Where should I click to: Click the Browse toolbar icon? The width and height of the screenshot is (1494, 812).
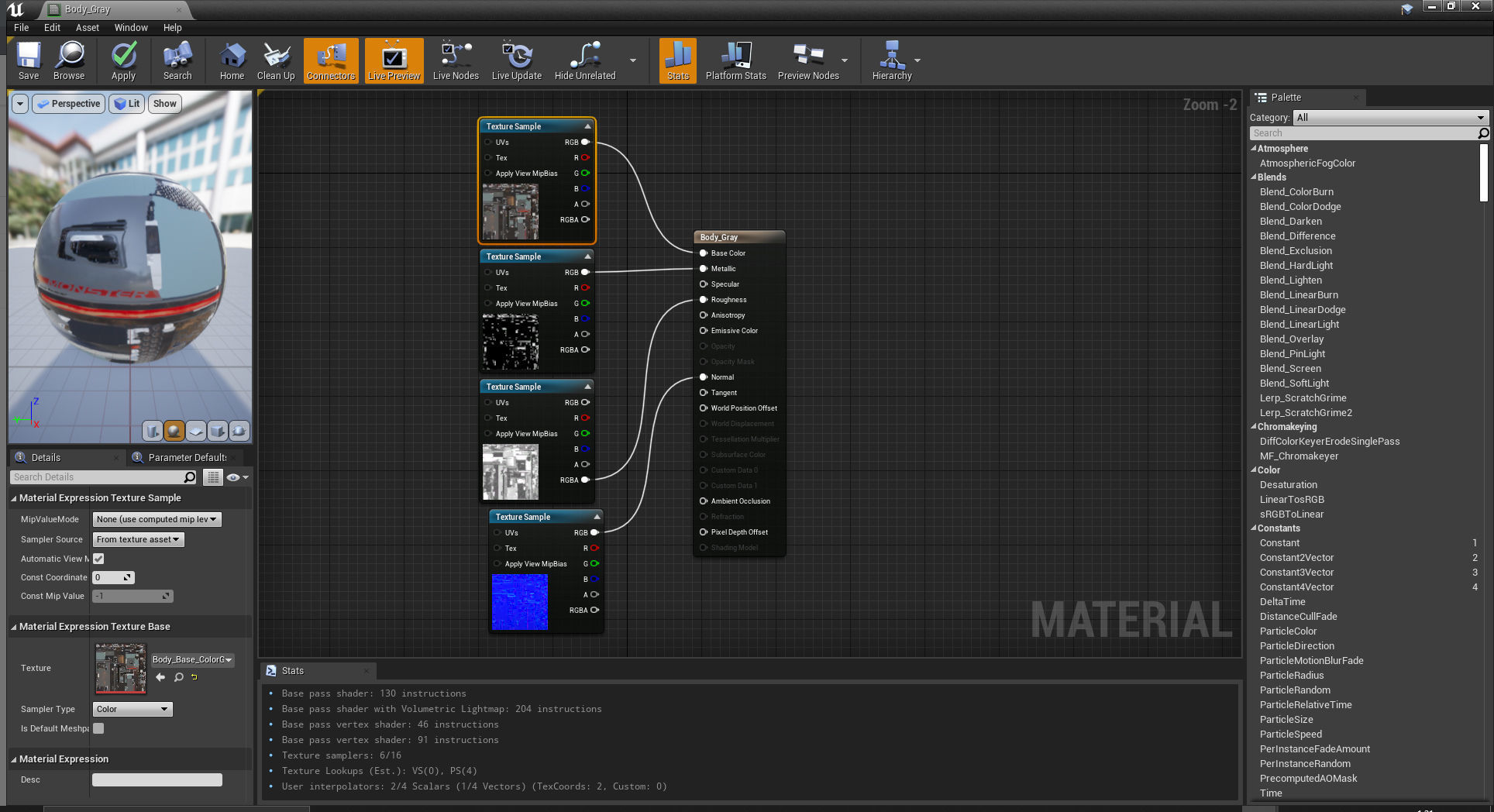(69, 60)
